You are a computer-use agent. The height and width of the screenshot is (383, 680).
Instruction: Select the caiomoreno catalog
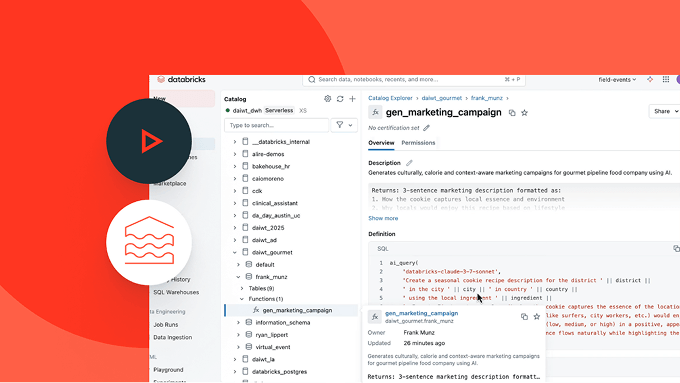[x=268, y=179]
